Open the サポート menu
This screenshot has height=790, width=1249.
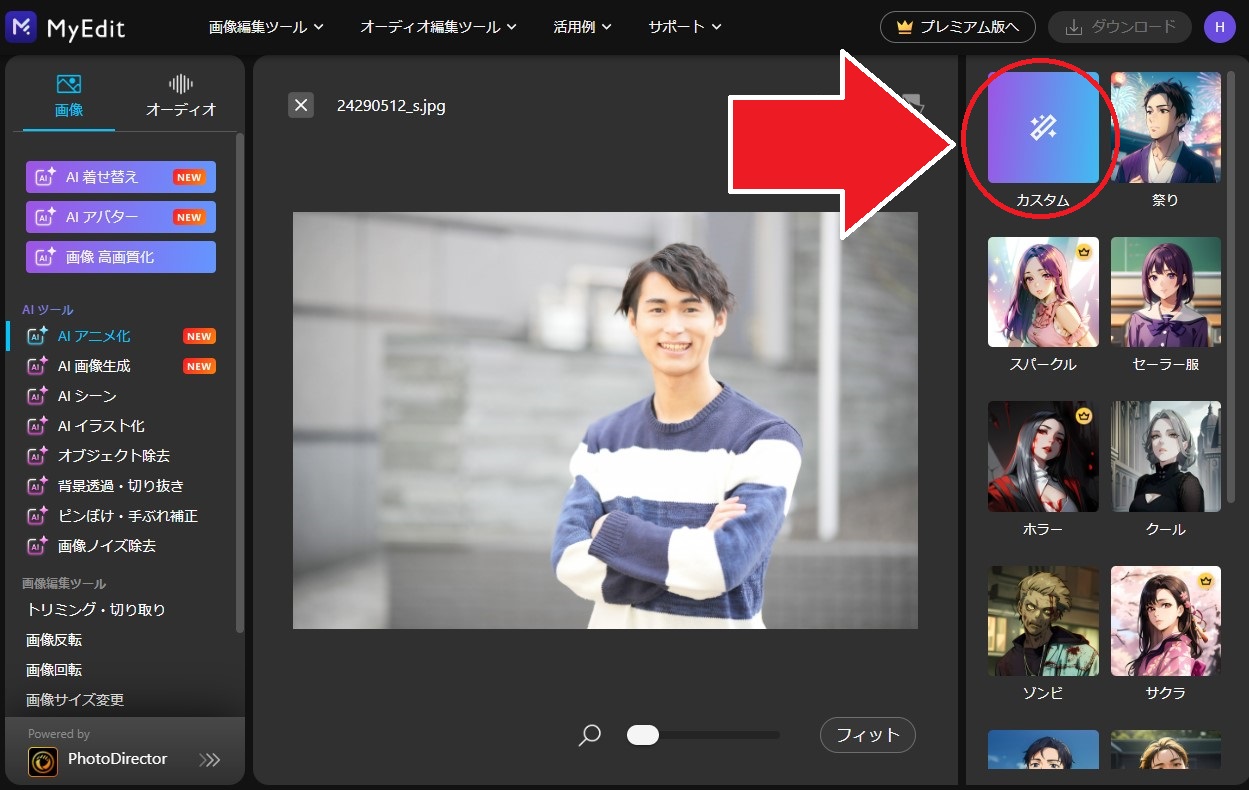pyautogui.click(x=684, y=27)
